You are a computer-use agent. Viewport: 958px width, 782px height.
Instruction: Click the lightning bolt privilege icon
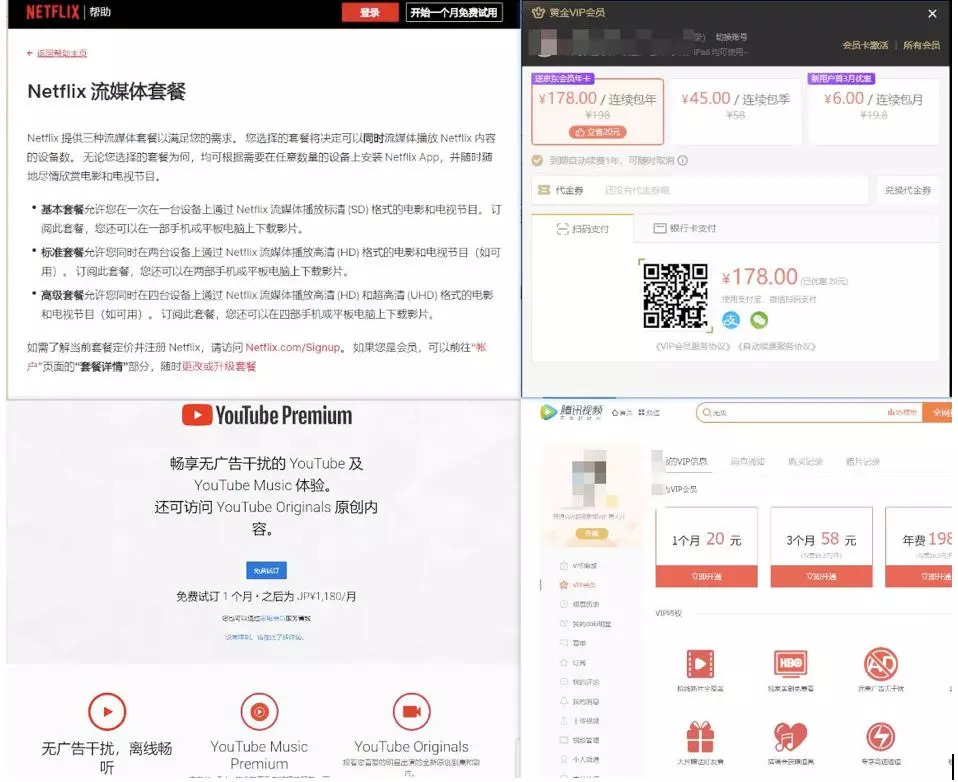(880, 737)
